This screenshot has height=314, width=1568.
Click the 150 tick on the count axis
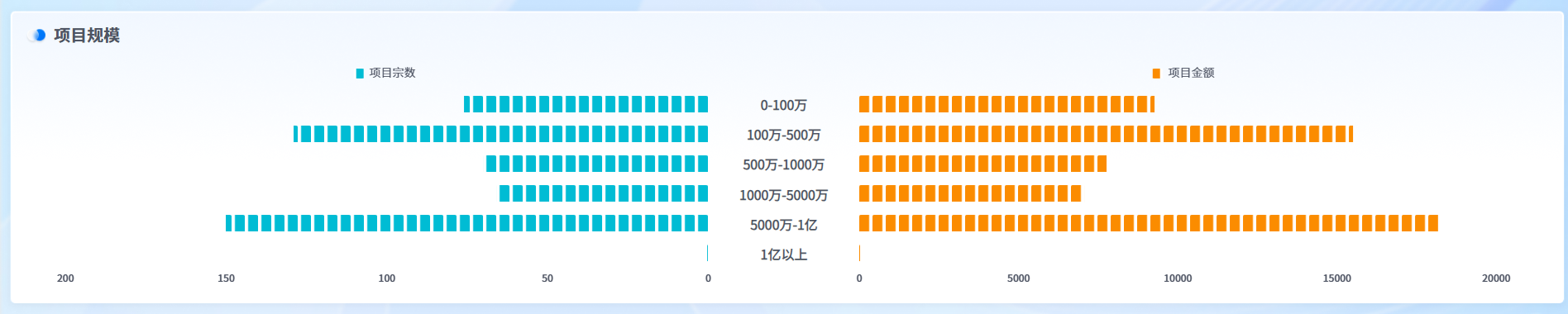click(226, 278)
